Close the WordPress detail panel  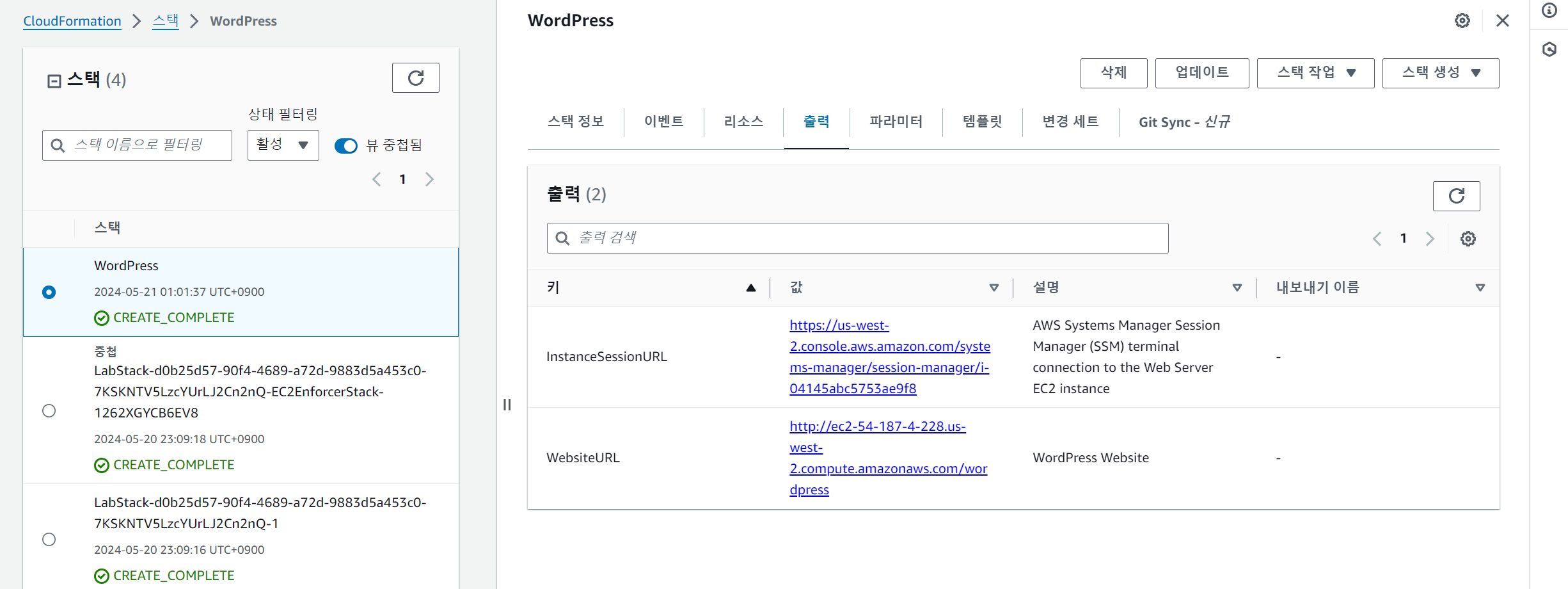[x=1503, y=20]
